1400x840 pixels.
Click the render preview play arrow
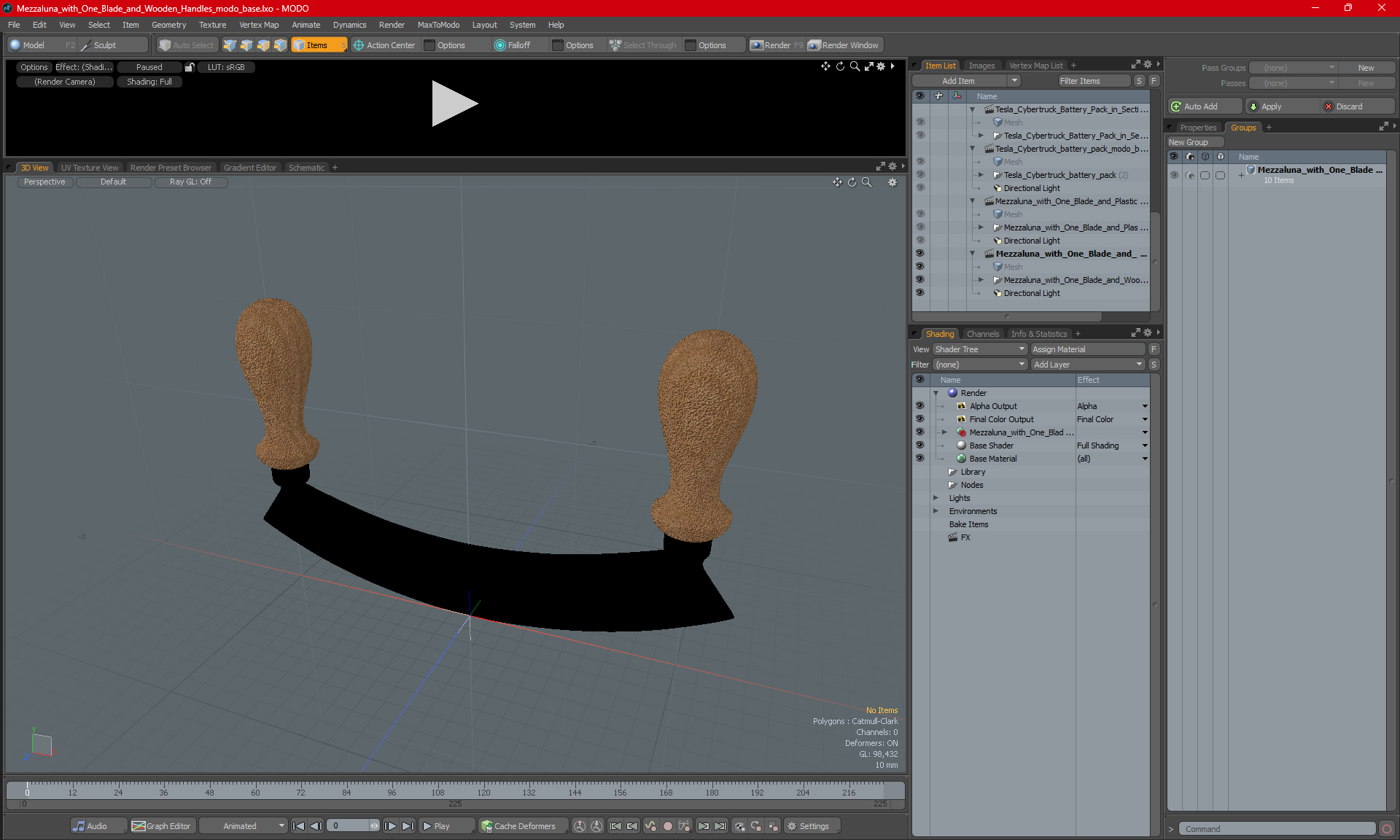coord(454,104)
